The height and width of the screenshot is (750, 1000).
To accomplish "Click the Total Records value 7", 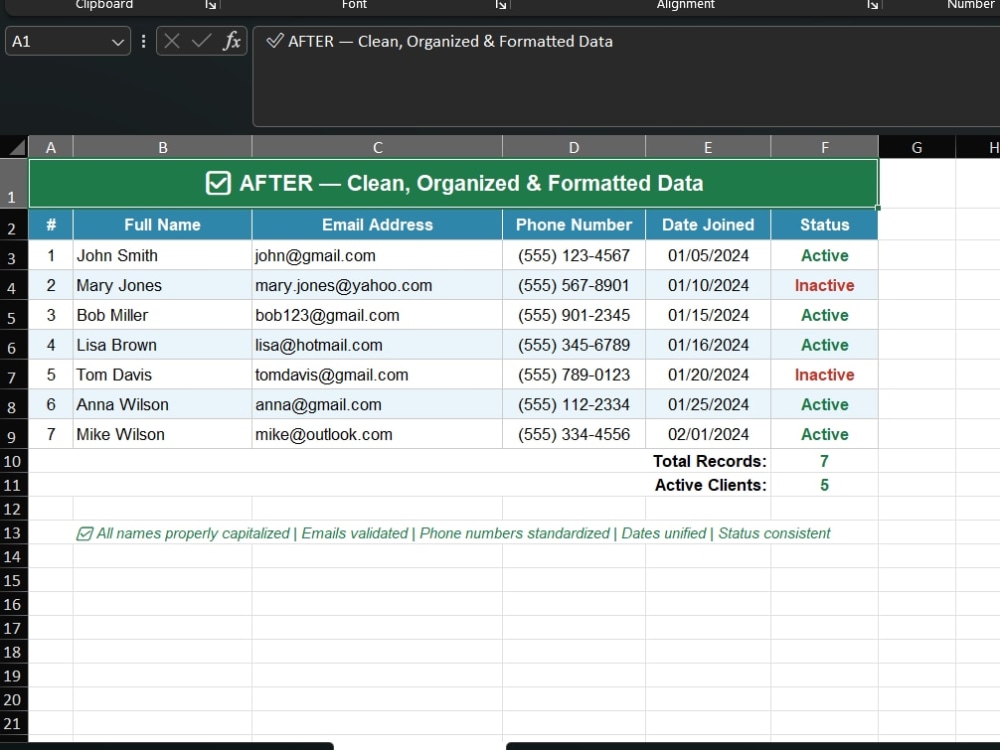I will pos(825,461).
